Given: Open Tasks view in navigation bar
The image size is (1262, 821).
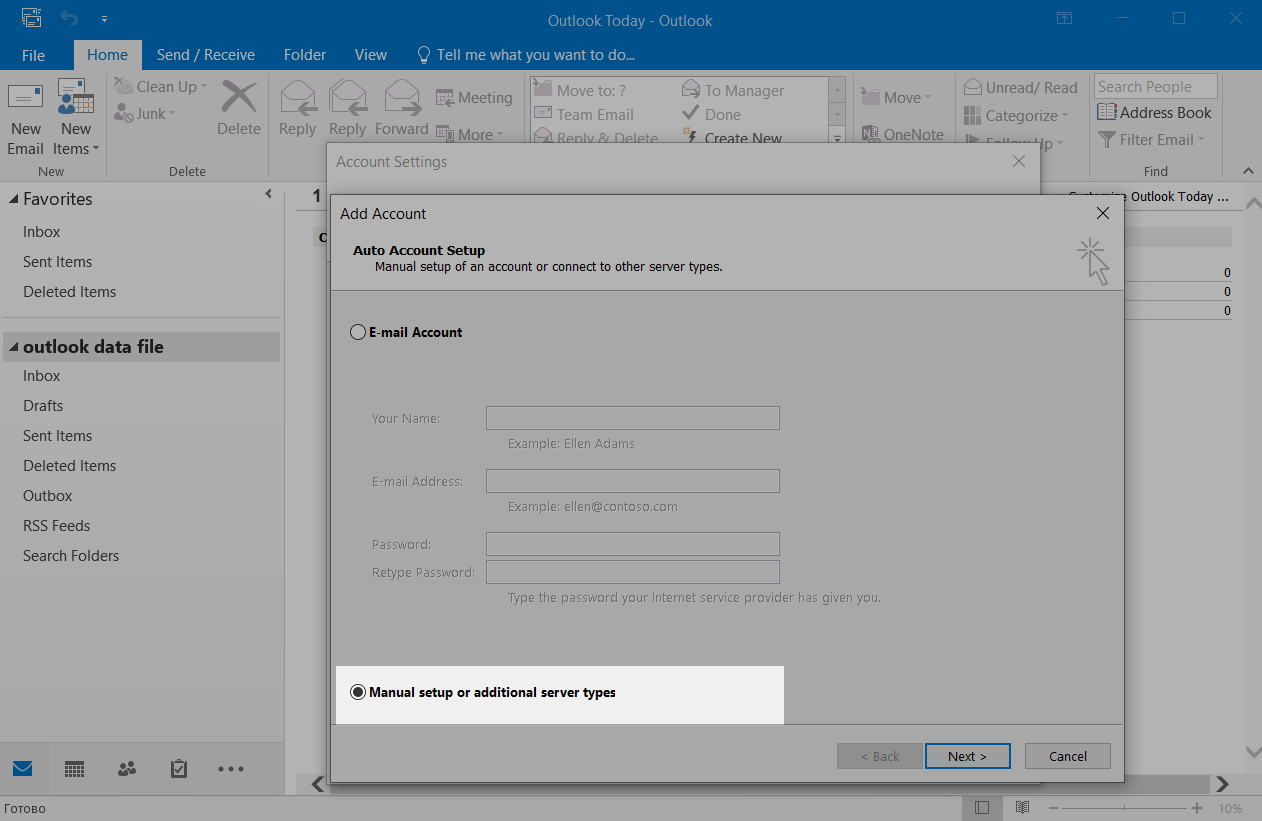Looking at the screenshot, I should pos(178,769).
